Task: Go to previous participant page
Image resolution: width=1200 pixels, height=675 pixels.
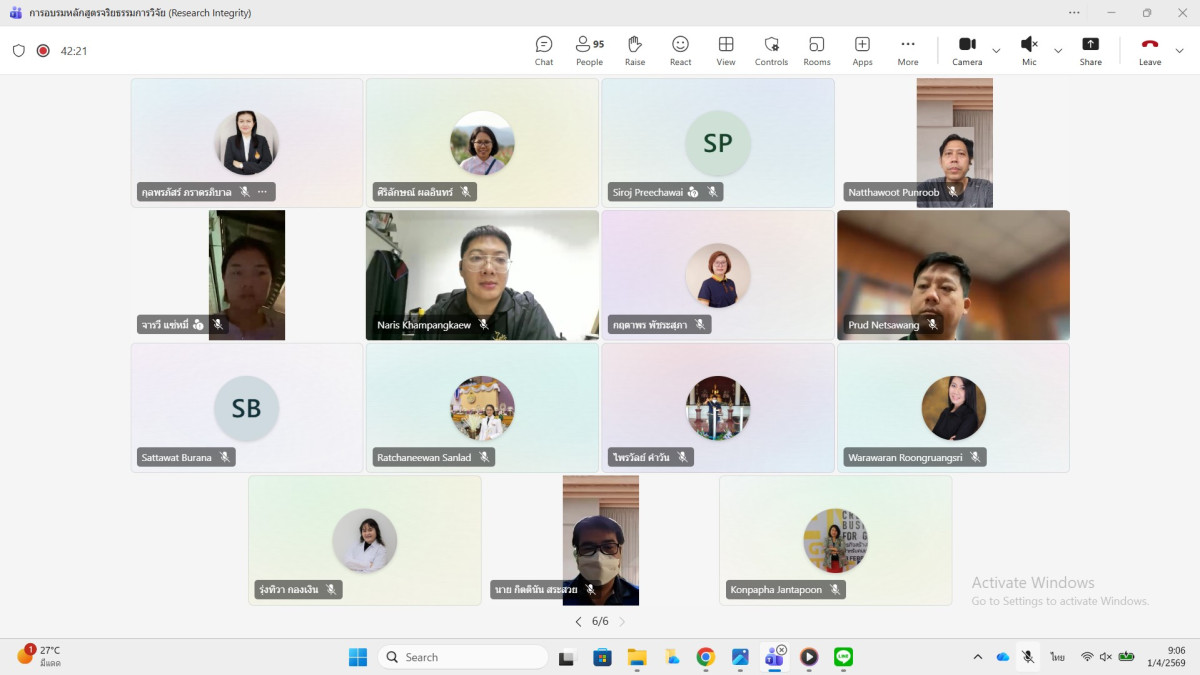Action: pyautogui.click(x=578, y=622)
